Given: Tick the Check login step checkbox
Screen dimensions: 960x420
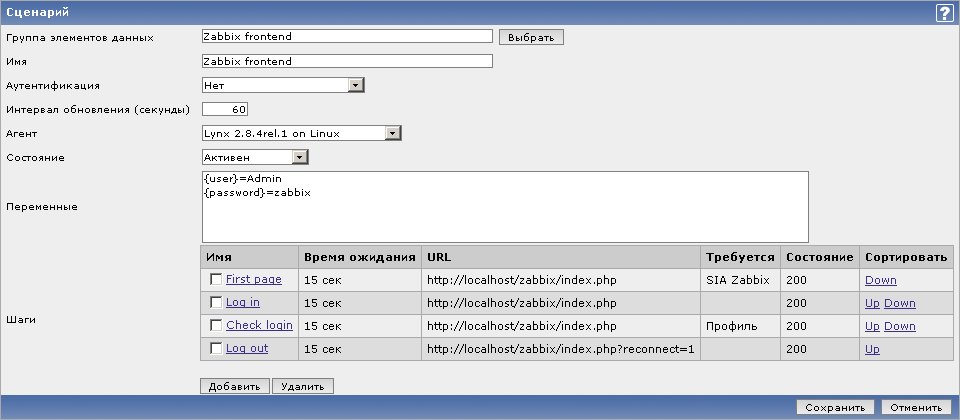Looking at the screenshot, I should tap(216, 326).
